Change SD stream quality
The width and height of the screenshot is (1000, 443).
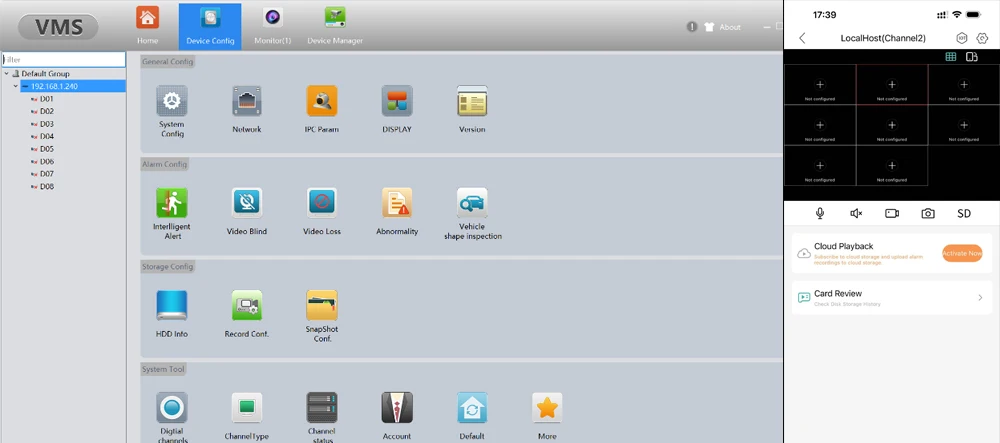pos(964,214)
